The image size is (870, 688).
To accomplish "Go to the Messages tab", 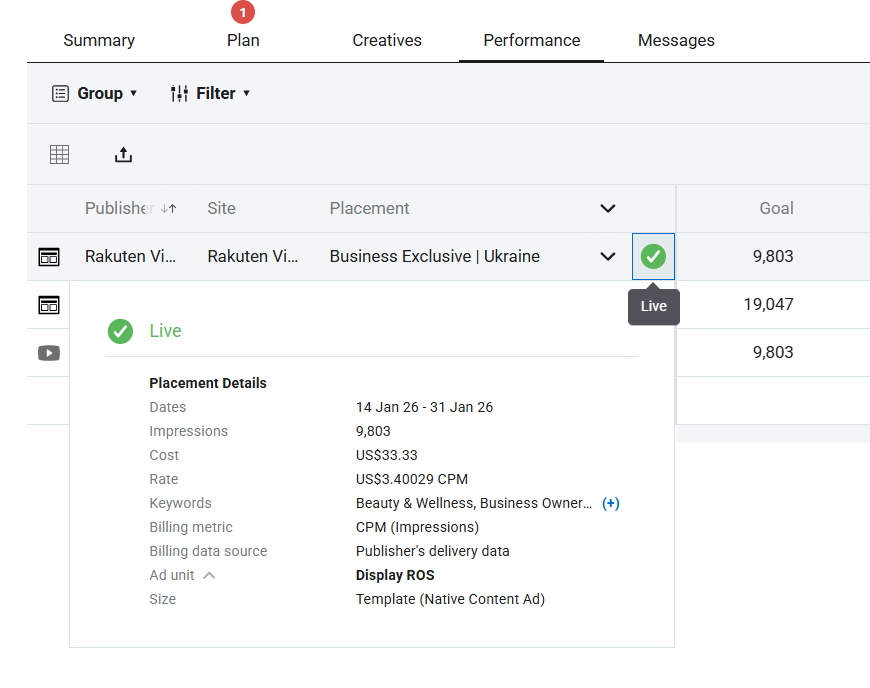I will pyautogui.click(x=676, y=41).
